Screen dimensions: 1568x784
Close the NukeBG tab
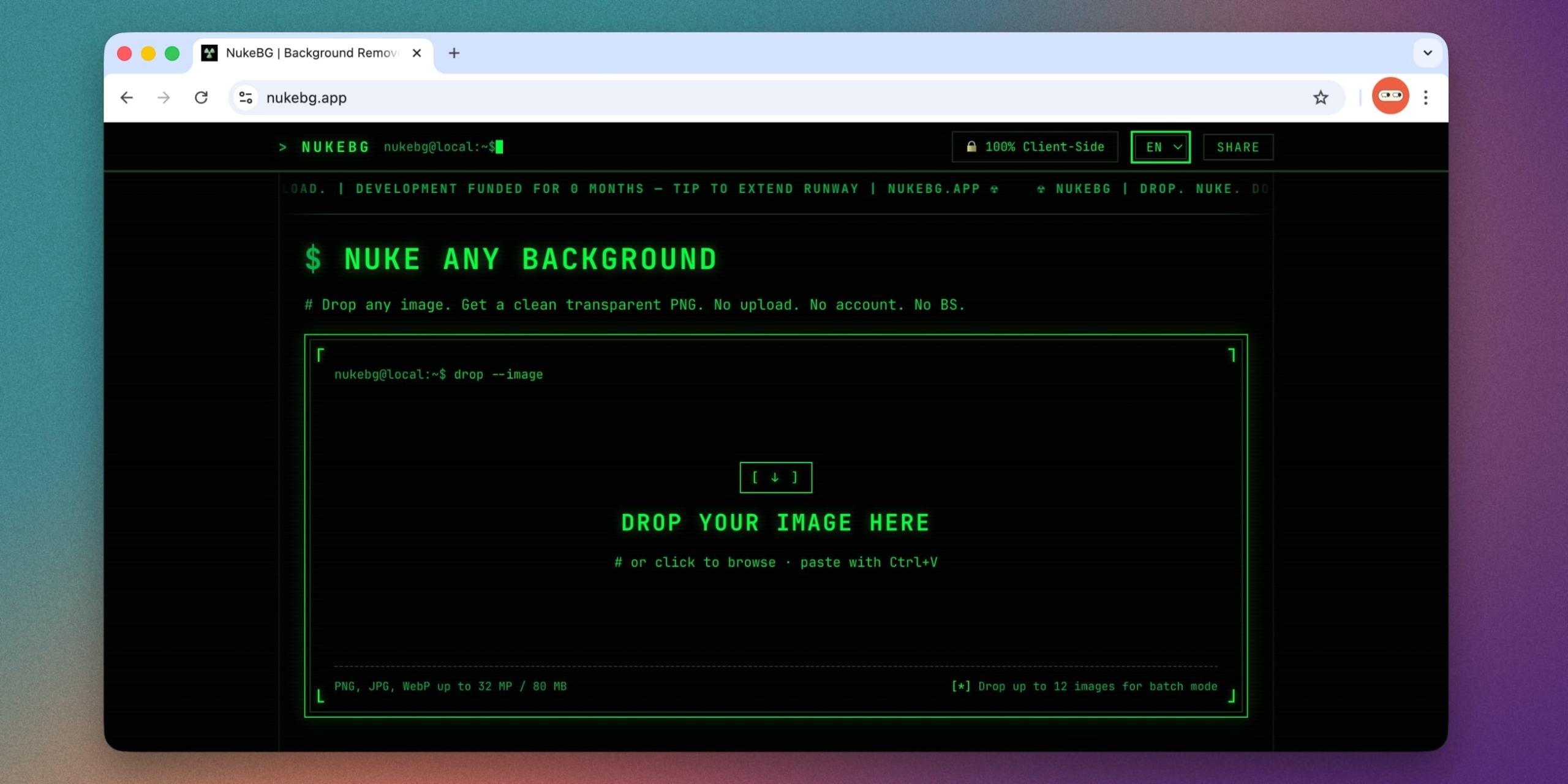pos(417,53)
